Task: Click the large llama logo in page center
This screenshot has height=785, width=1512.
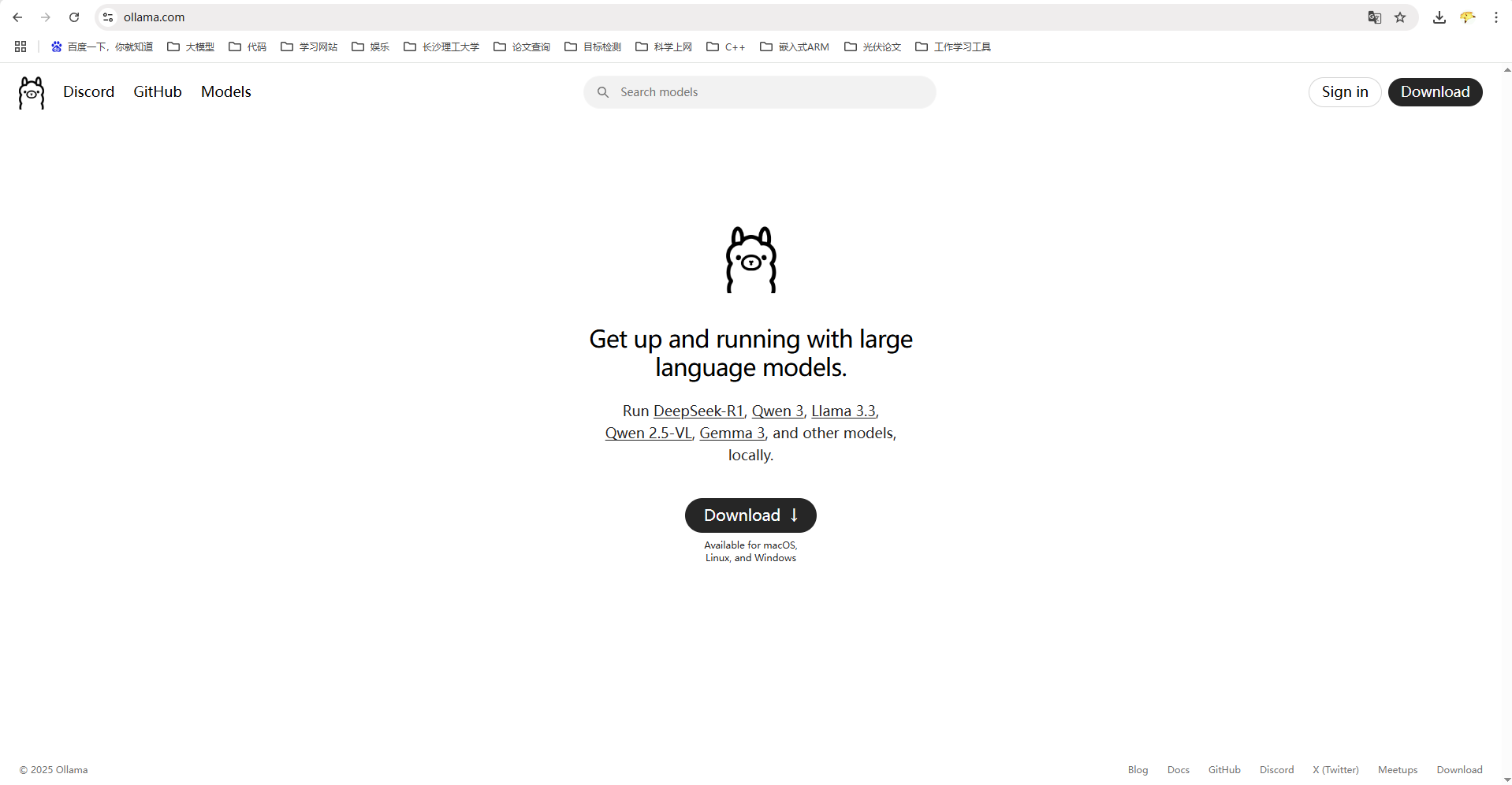Action: click(751, 260)
